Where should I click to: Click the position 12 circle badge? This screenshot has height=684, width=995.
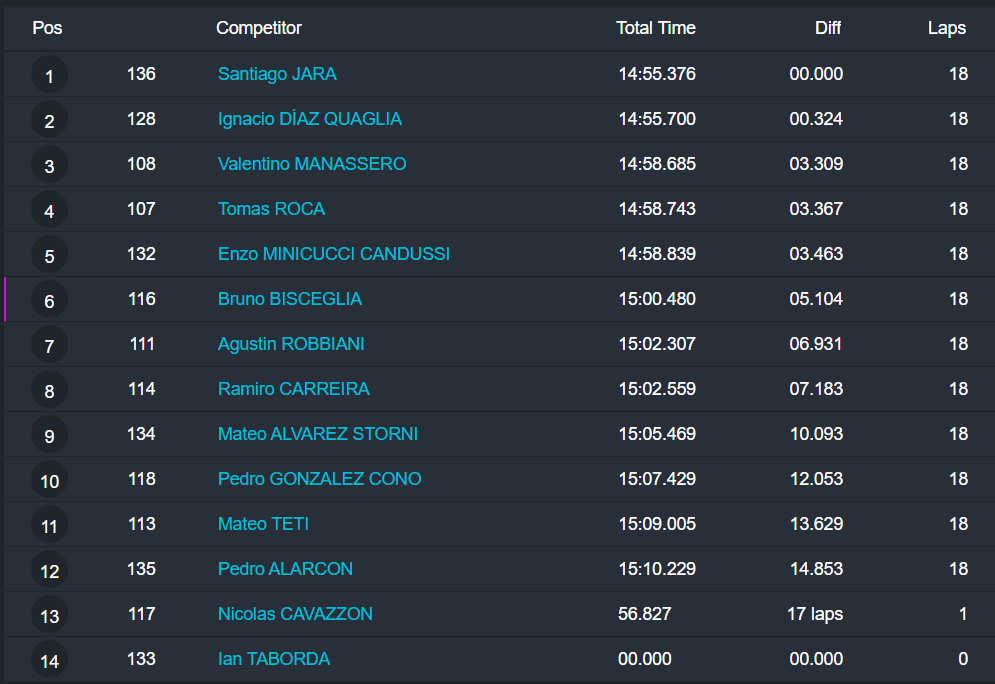49,570
